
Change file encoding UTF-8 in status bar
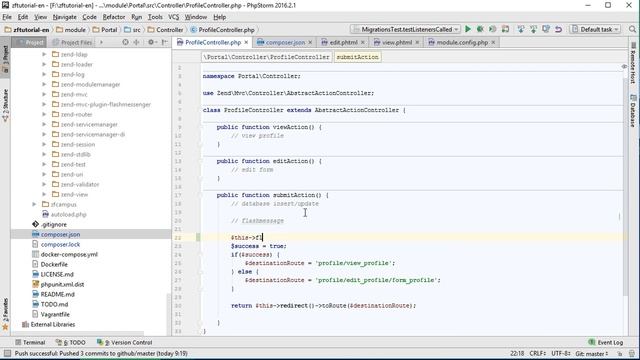561,353
